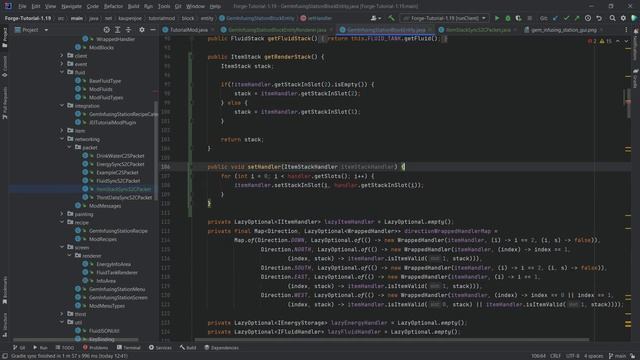
Task: Open the Terminal tool window
Action: (x=129, y=348)
